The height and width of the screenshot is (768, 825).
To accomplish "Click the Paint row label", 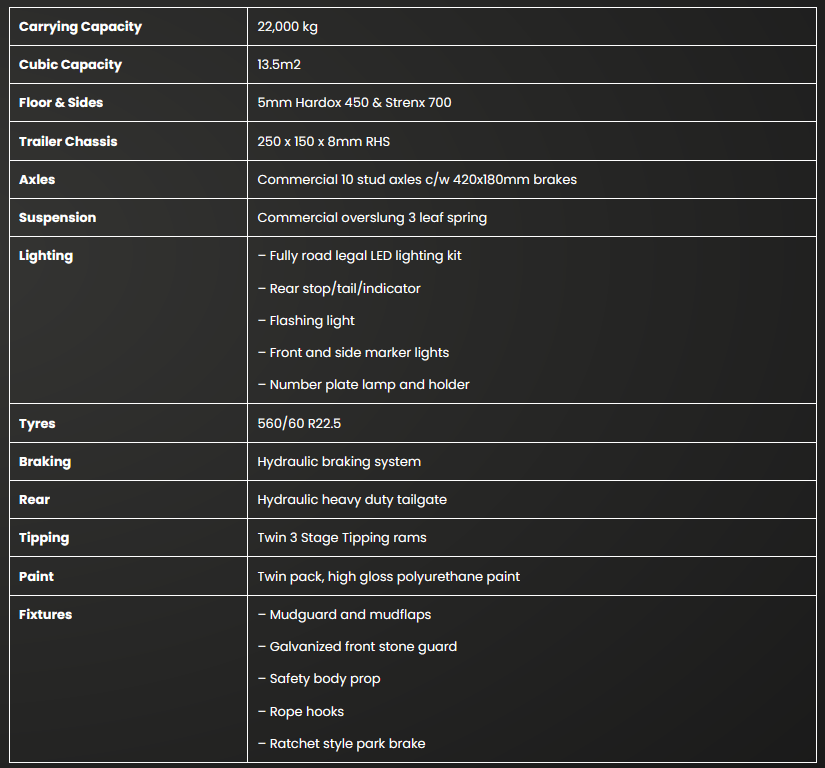I will [37, 577].
